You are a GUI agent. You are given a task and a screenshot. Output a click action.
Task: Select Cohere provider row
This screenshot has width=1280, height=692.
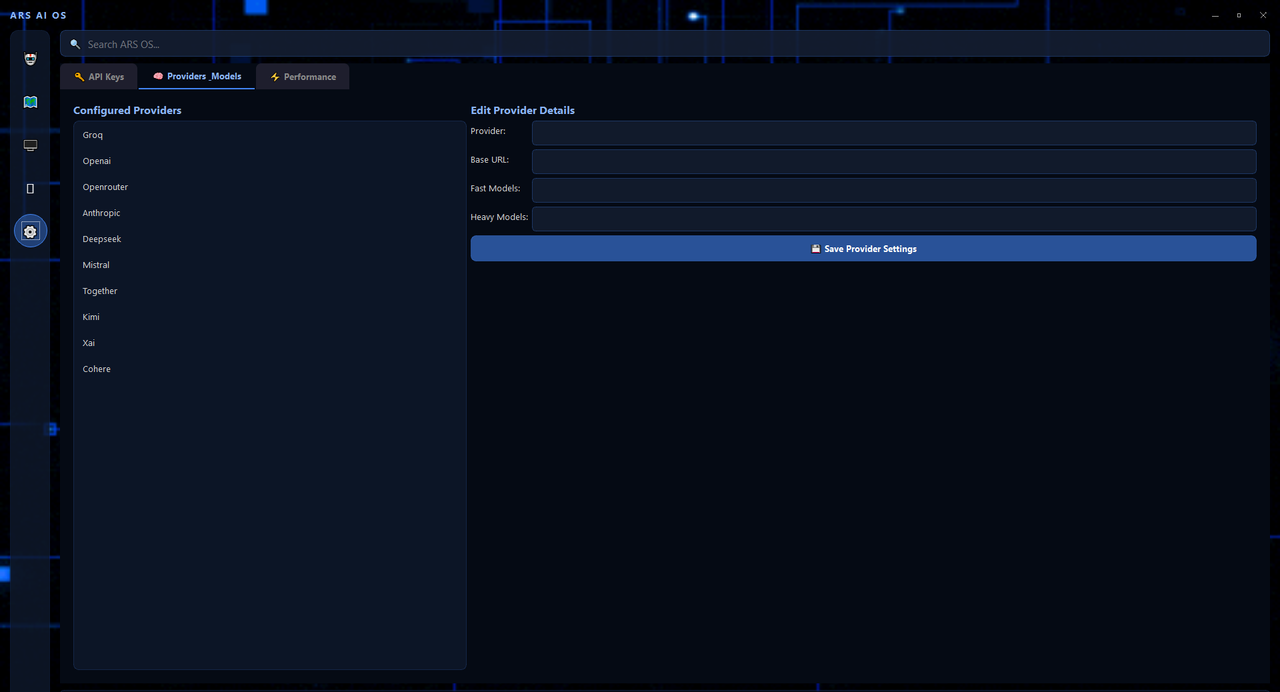pos(270,369)
